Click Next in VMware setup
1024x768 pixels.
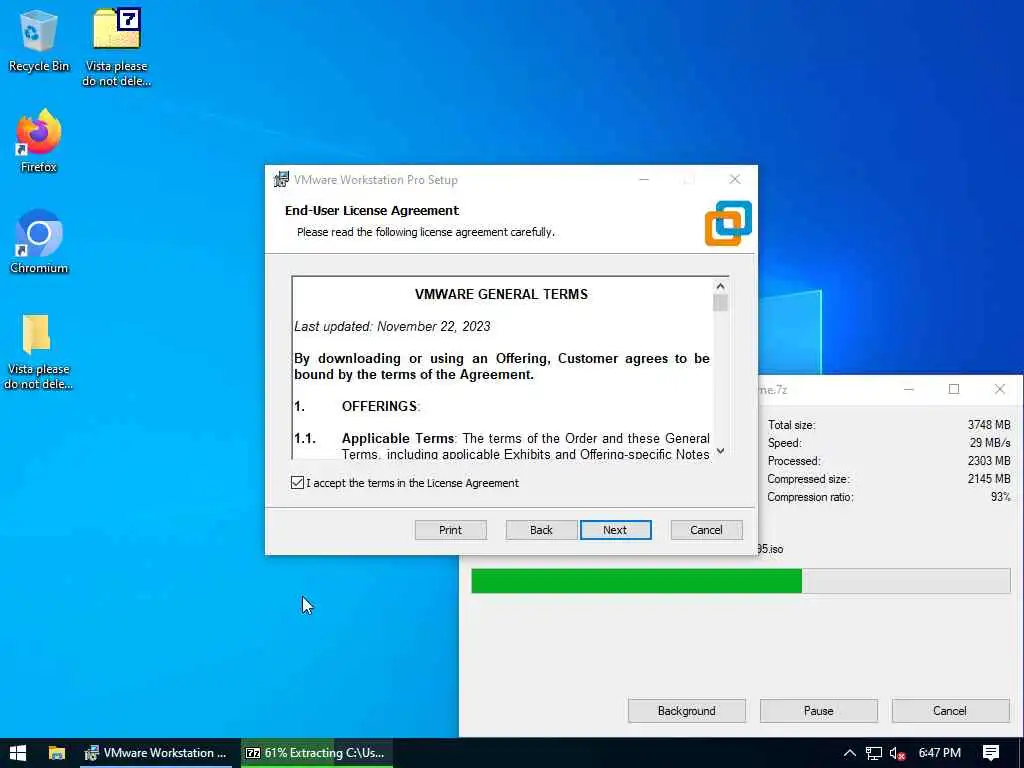coord(615,530)
